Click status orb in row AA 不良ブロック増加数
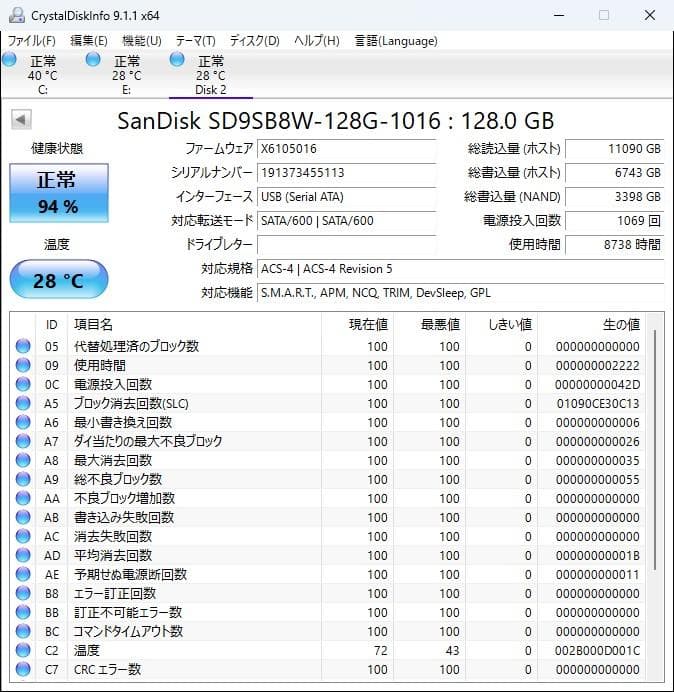 pyautogui.click(x=23, y=498)
